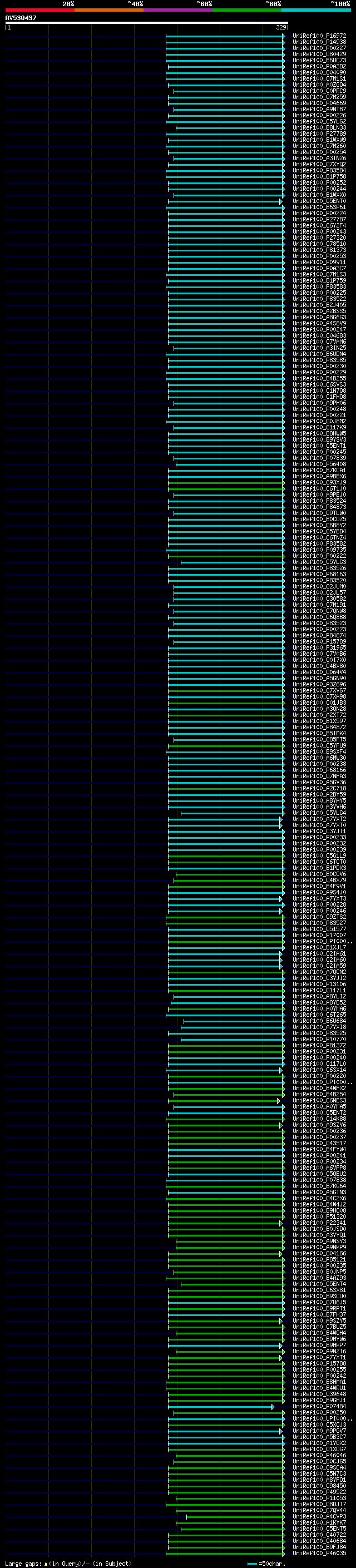
Task: Select the UniRef100_B8LN33 label
Action: tap(319, 127)
